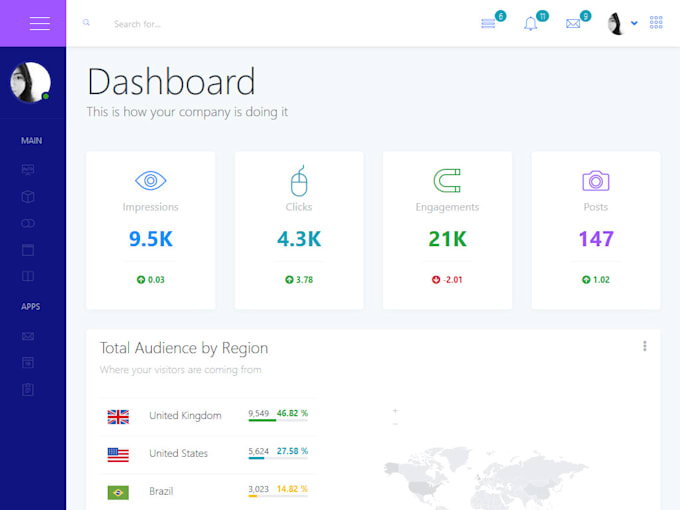Open the apps grid launcher
This screenshot has height=510, width=680.
click(x=656, y=22)
